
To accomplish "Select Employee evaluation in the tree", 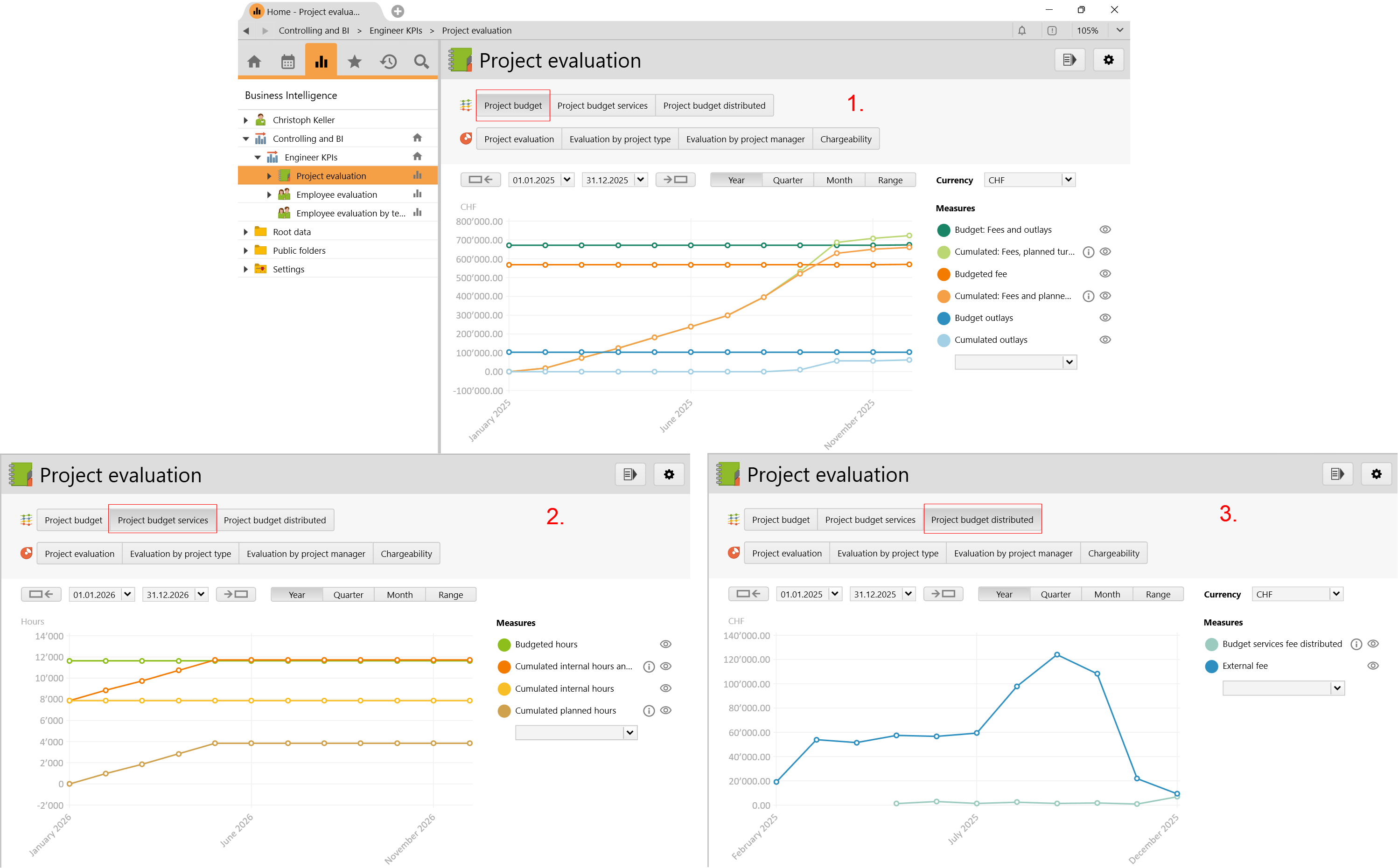I will 336,194.
